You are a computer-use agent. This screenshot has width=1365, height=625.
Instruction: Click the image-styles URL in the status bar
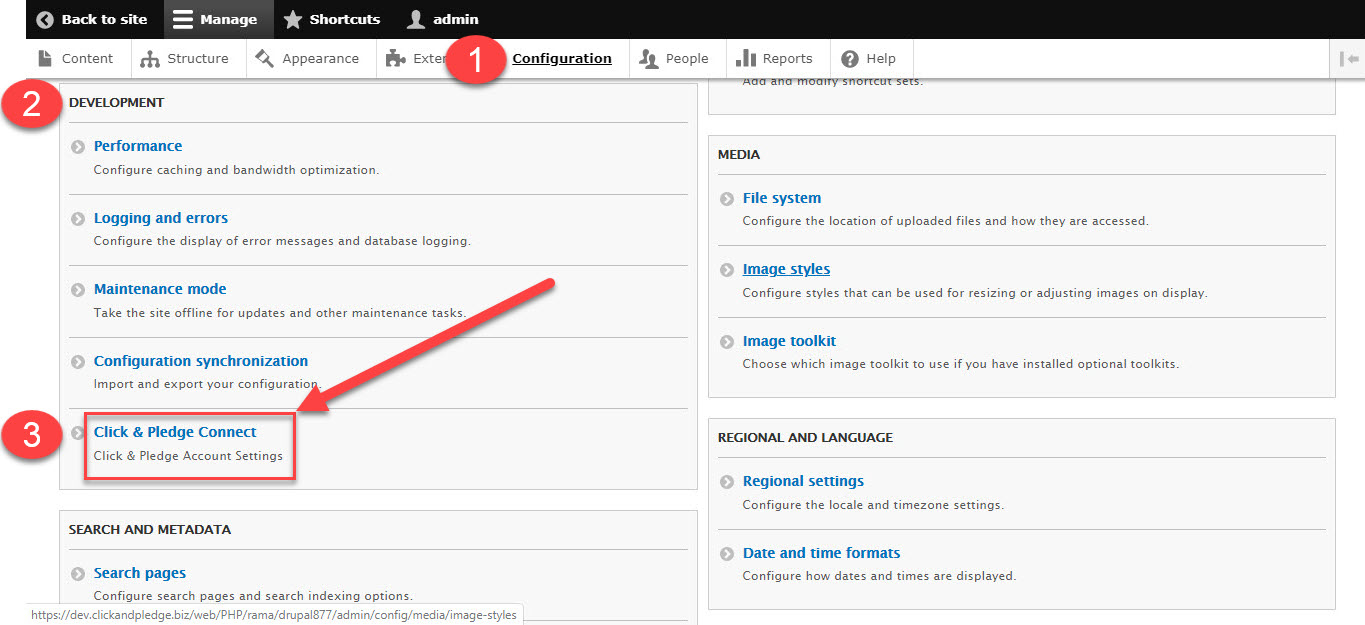coord(274,615)
